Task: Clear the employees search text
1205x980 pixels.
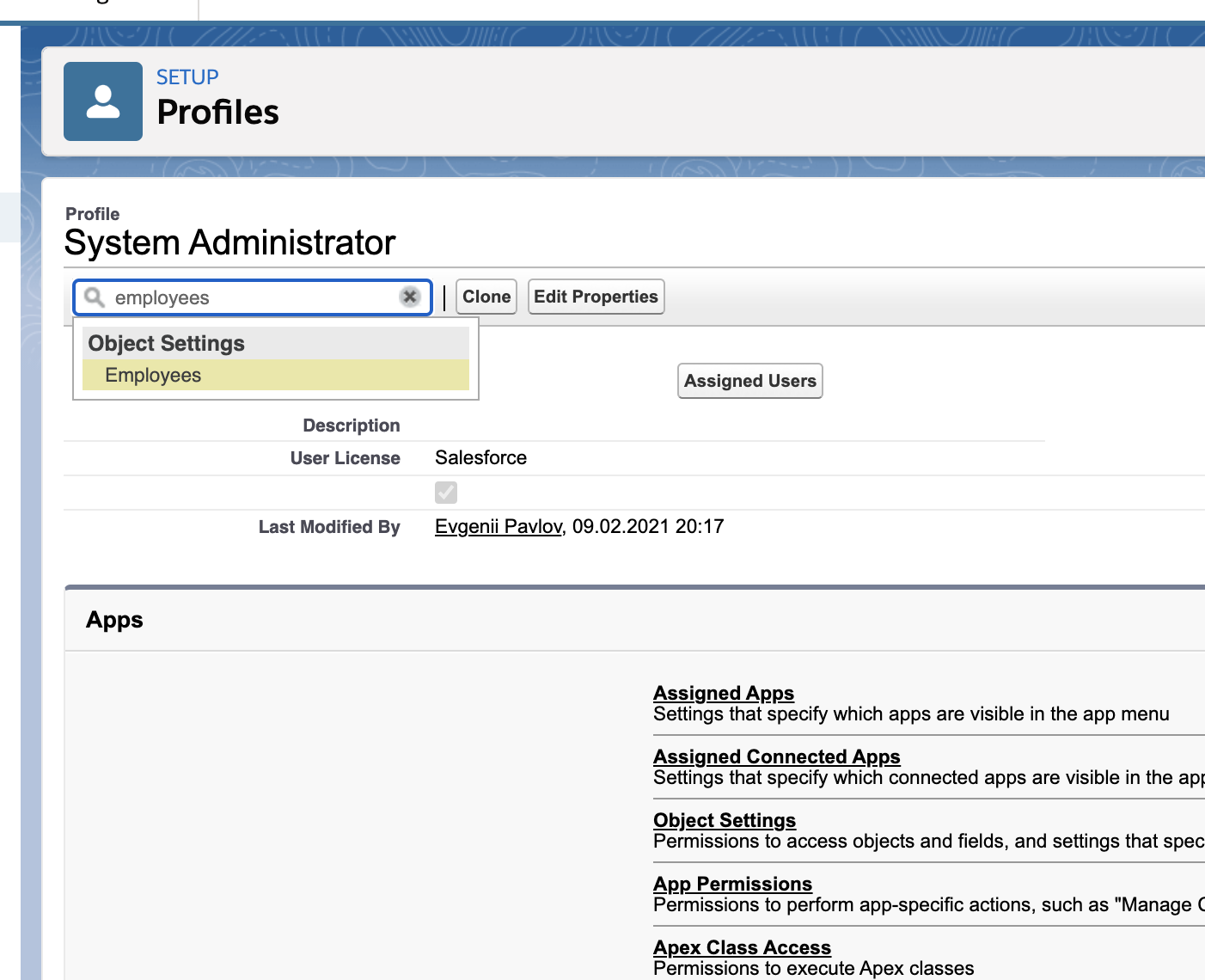Action: [410, 297]
